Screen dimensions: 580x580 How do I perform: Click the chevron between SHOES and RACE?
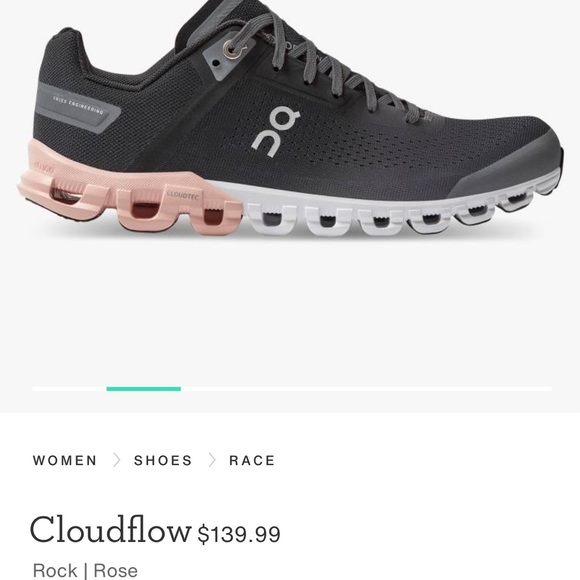pyautogui.click(x=212, y=460)
